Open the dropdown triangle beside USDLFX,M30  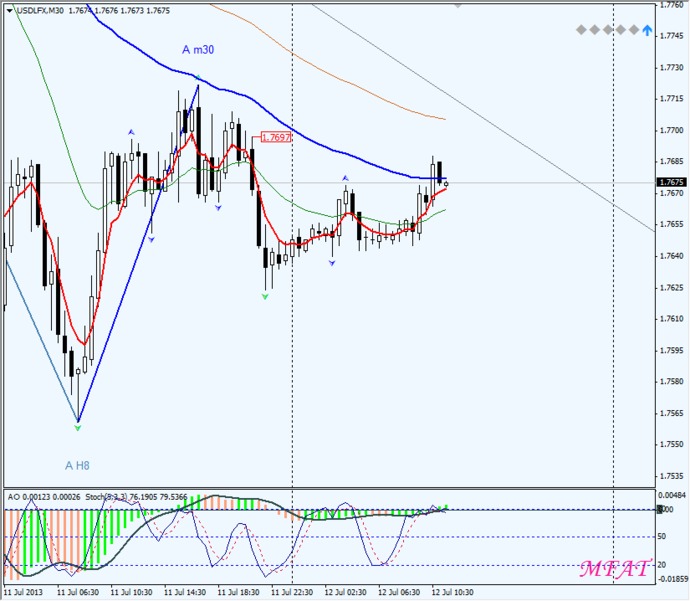pyautogui.click(x=10, y=11)
